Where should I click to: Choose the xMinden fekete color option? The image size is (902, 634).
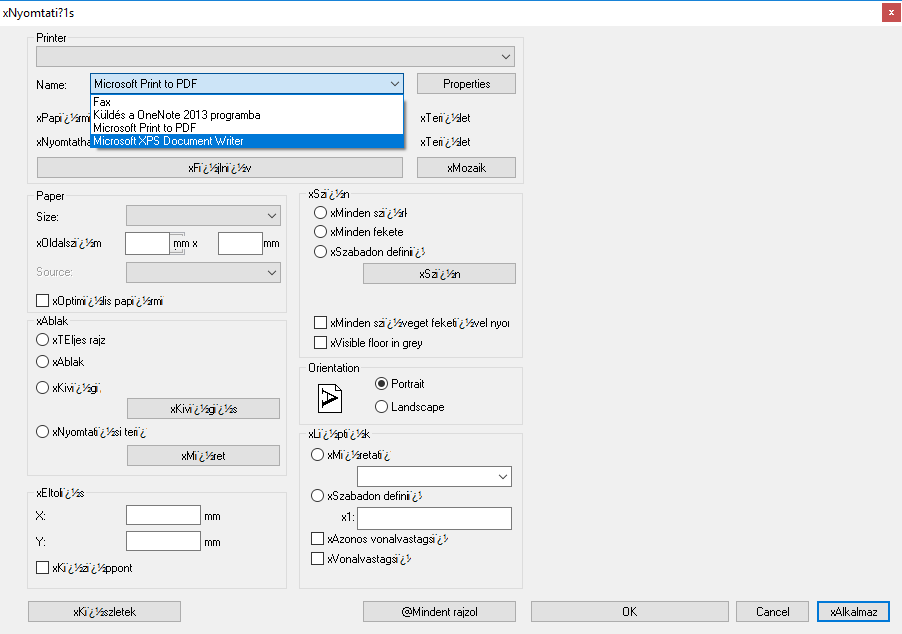pyautogui.click(x=321, y=232)
